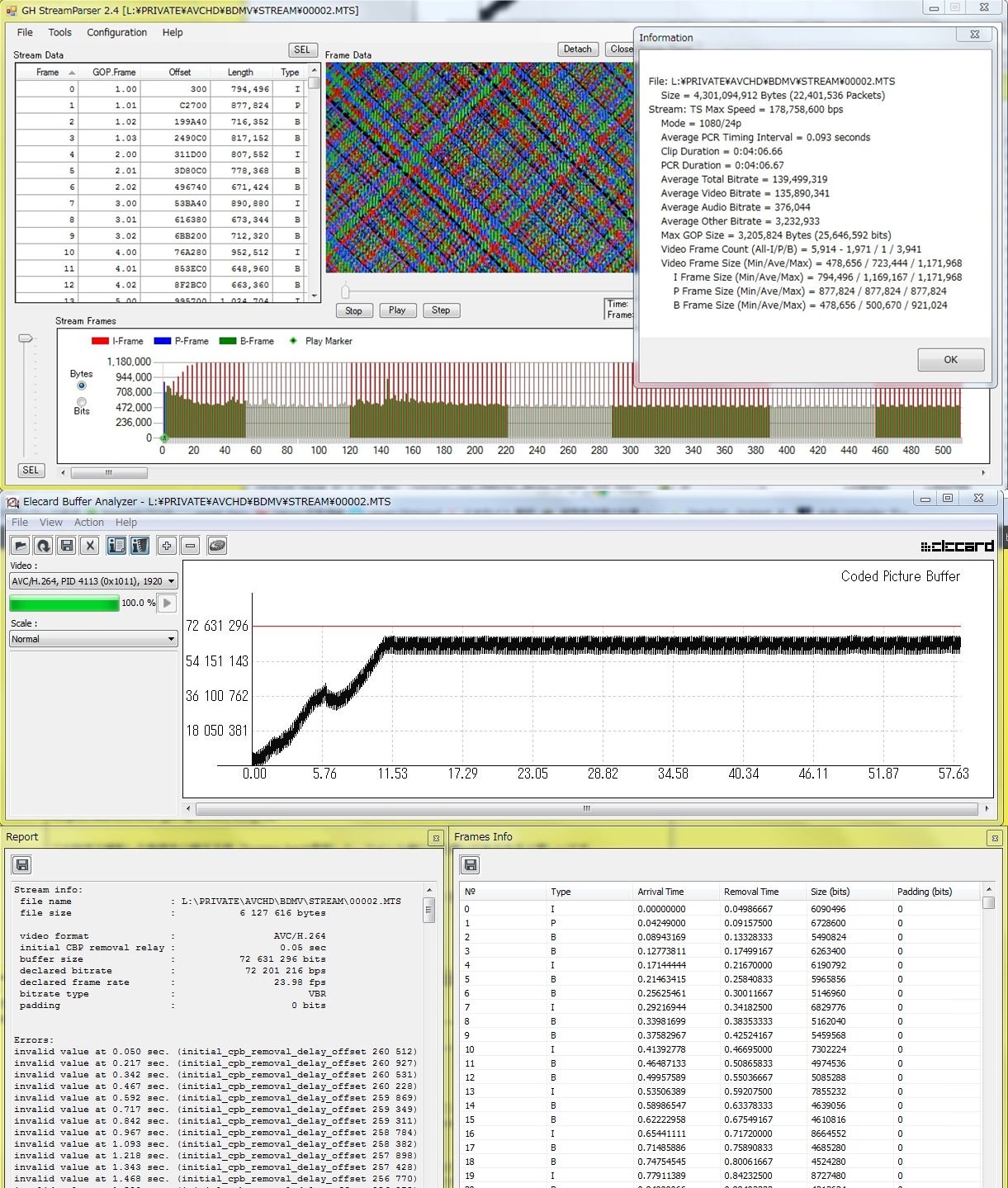Click the zoom out minus icon
Viewport: 1008px width, 1188px height.
pyautogui.click(x=191, y=546)
